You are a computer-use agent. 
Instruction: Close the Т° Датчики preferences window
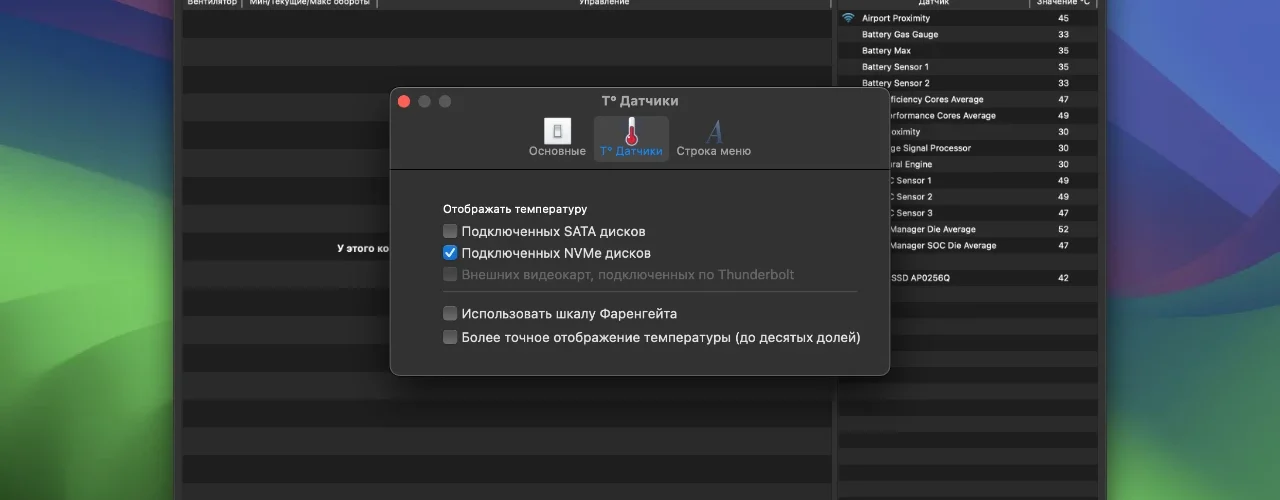pos(404,101)
